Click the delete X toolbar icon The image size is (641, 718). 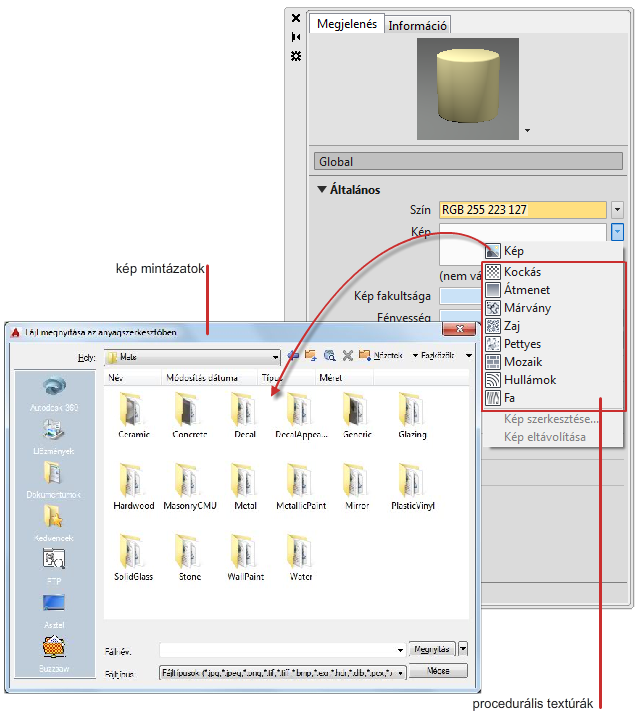tap(348, 355)
